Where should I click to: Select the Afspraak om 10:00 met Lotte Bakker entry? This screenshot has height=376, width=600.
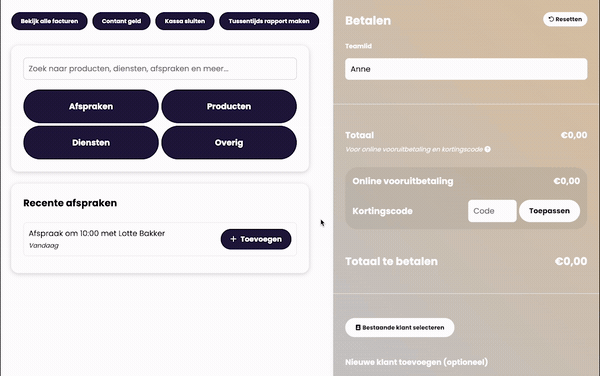click(97, 233)
